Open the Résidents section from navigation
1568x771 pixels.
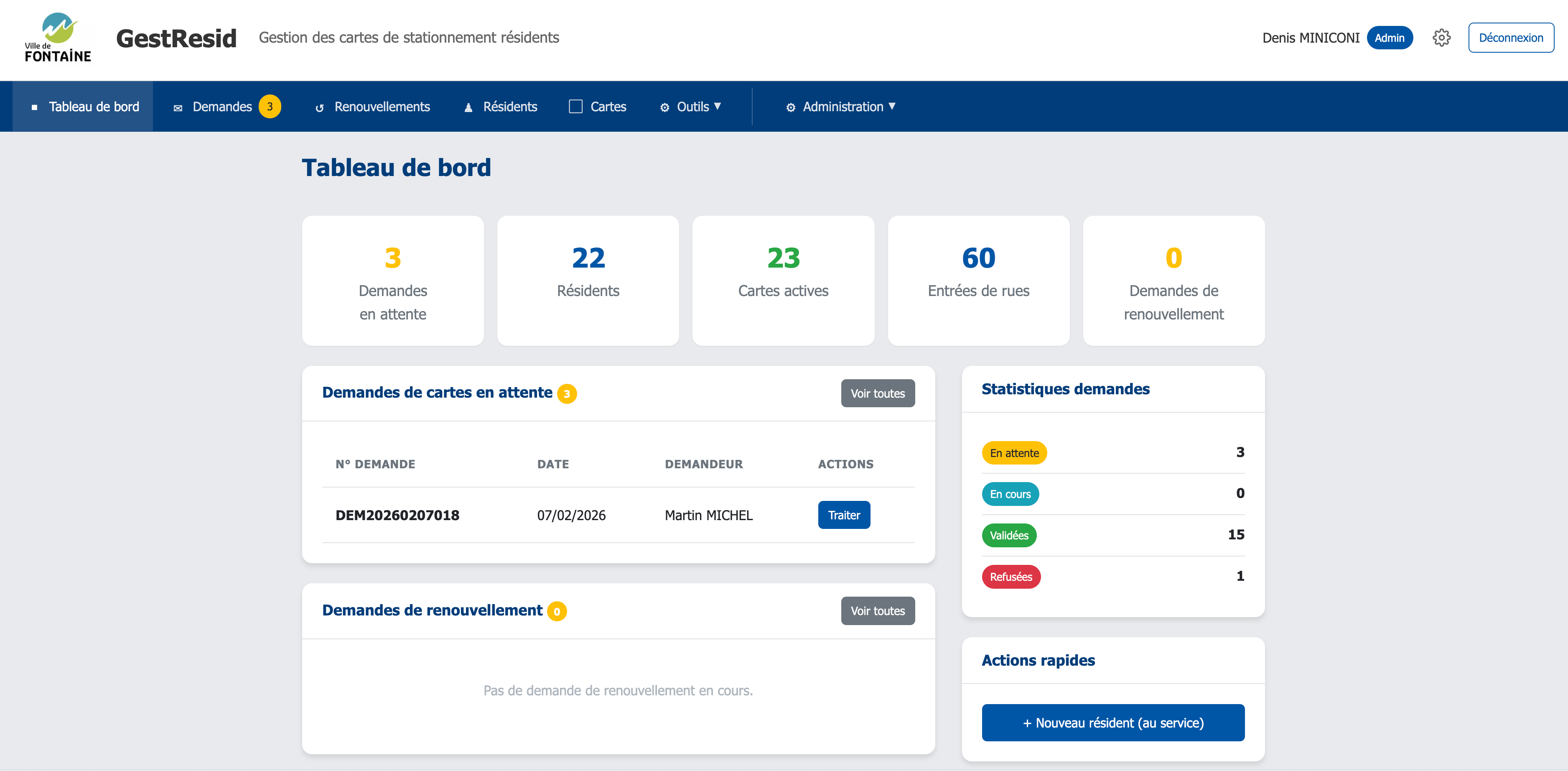click(x=510, y=107)
